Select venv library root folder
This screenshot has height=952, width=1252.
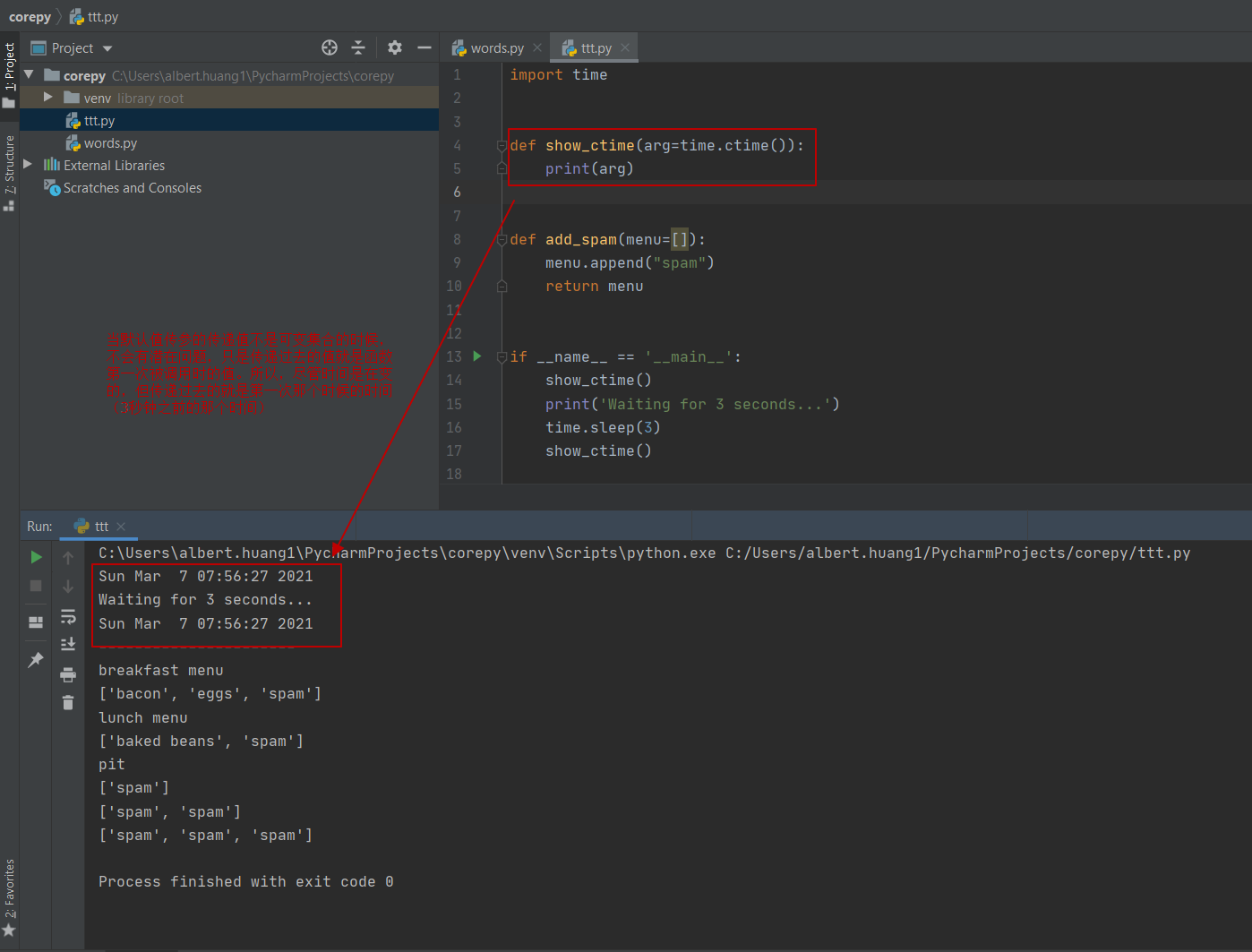(229, 98)
